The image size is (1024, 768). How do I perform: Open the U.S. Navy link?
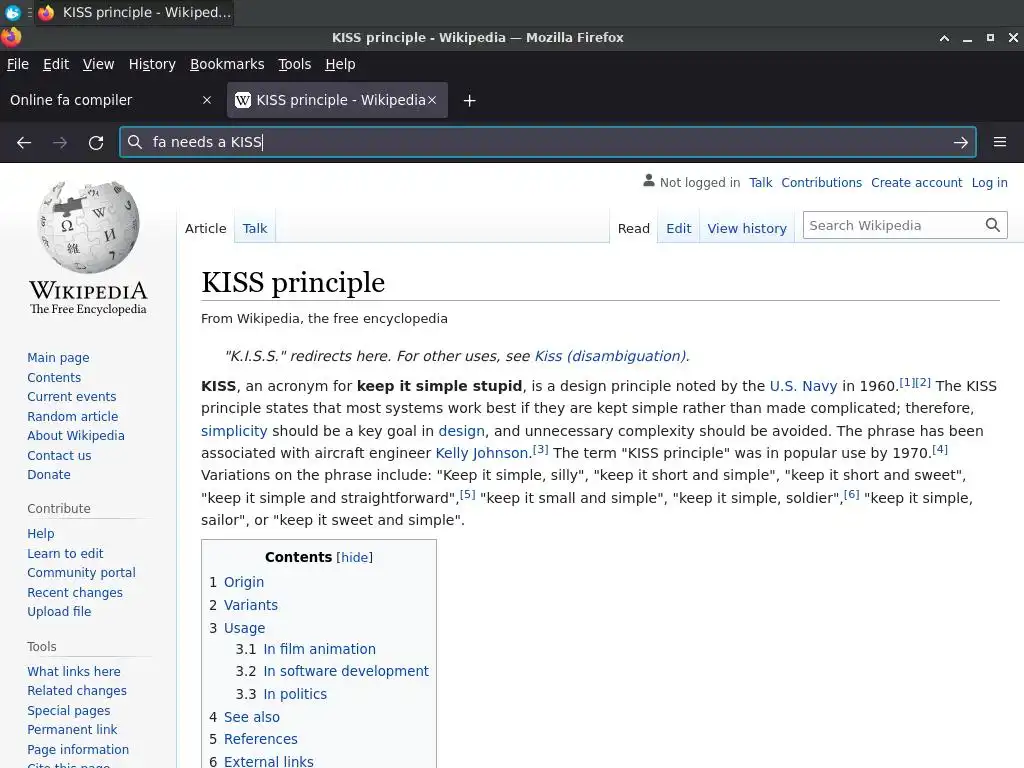pos(803,386)
